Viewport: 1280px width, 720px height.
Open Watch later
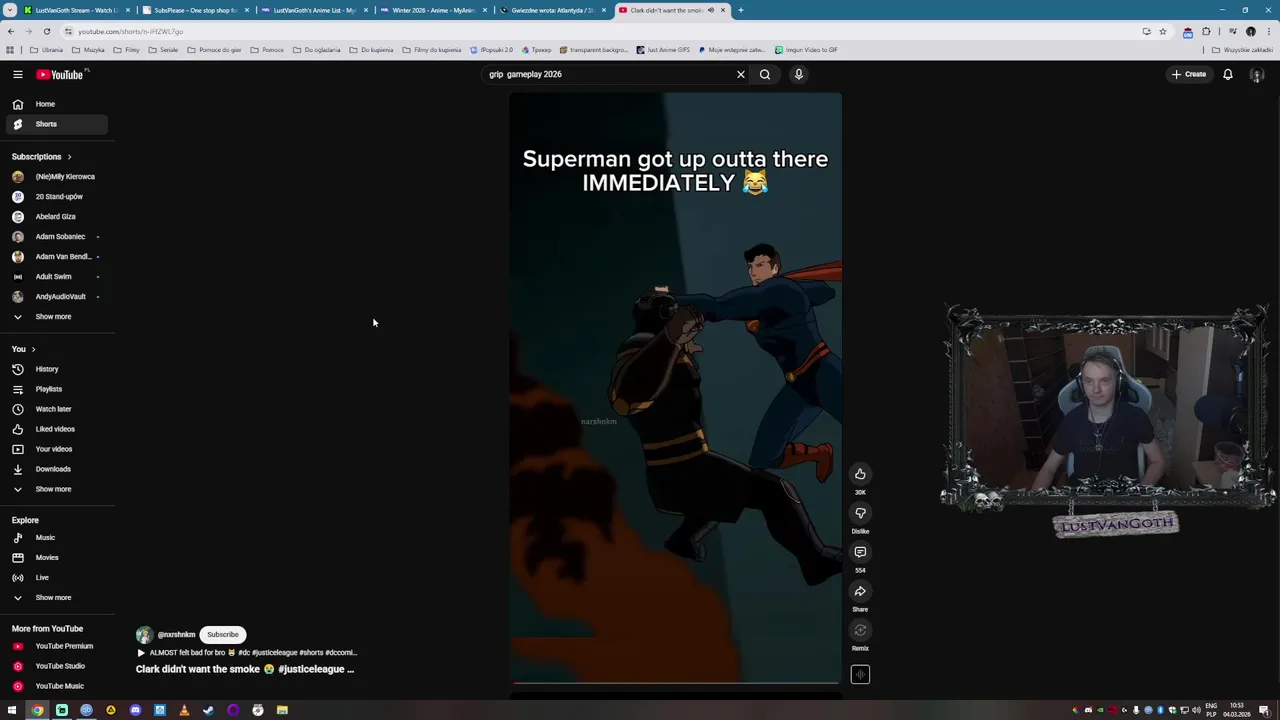55,409
